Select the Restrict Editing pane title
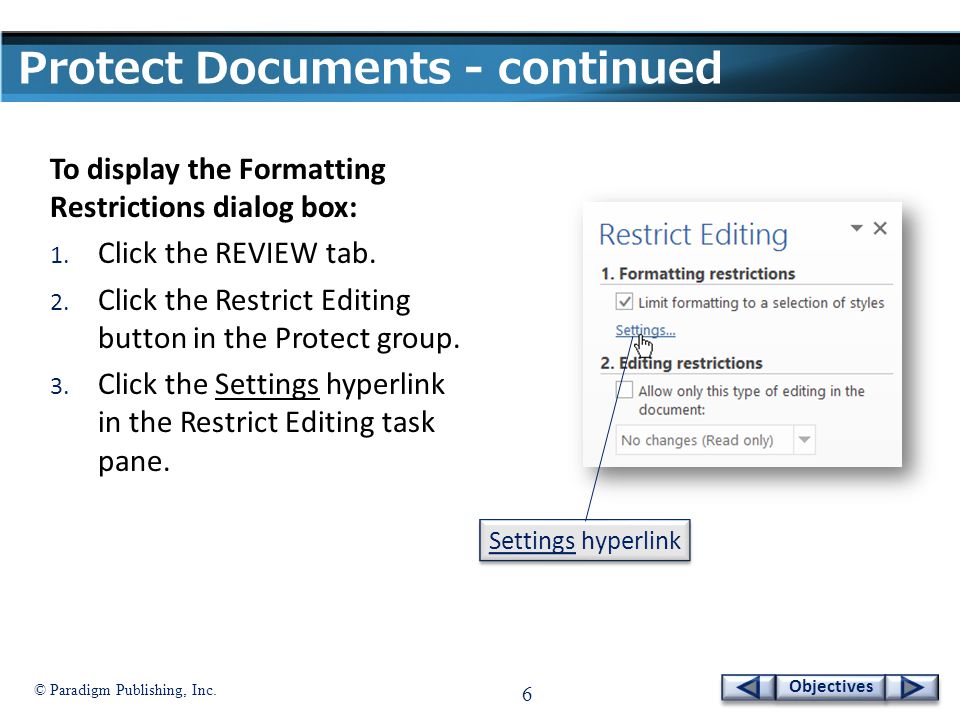Screen dimensions: 960x720 click(x=693, y=234)
